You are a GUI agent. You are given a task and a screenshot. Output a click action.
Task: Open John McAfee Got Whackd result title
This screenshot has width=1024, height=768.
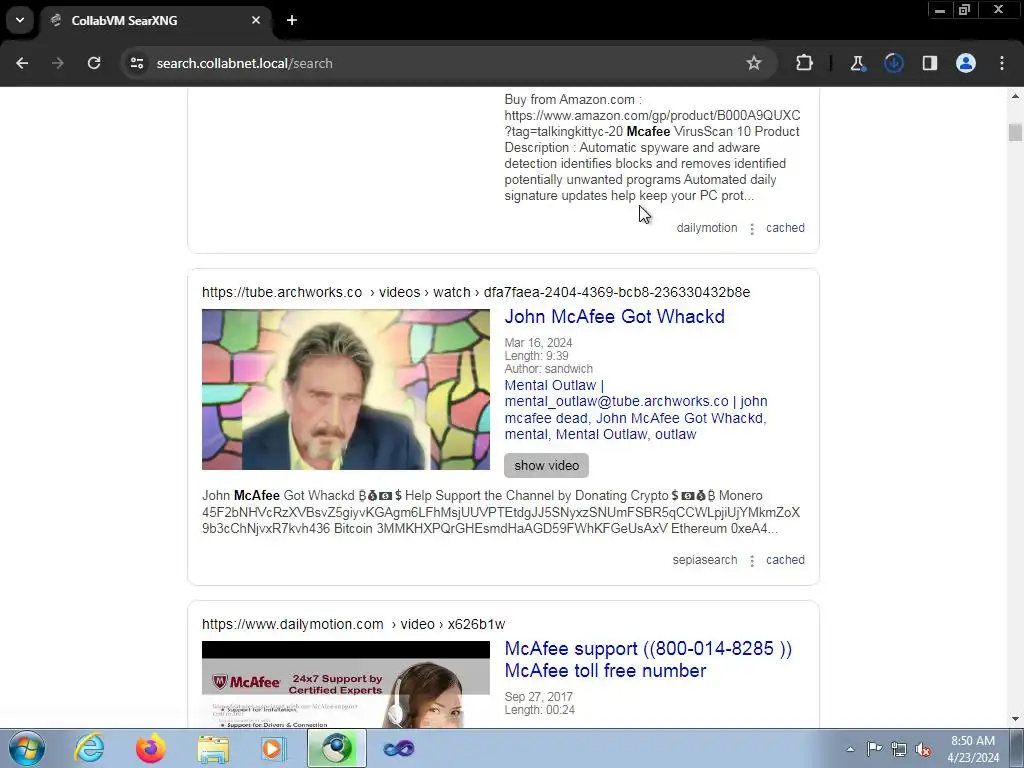(x=615, y=317)
